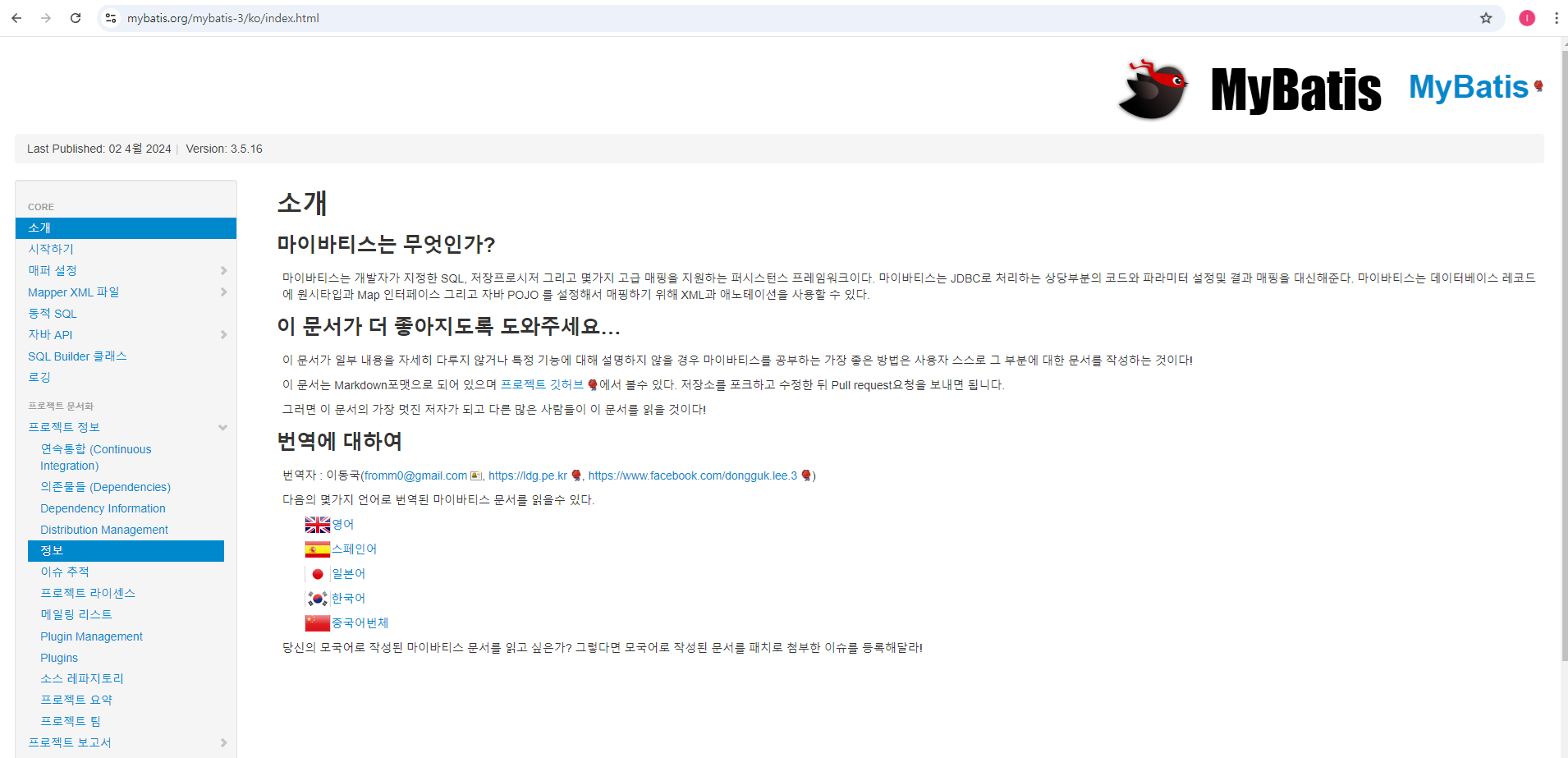This screenshot has width=1568, height=758.
Task: Click external icon after facebook link
Action: [806, 475]
